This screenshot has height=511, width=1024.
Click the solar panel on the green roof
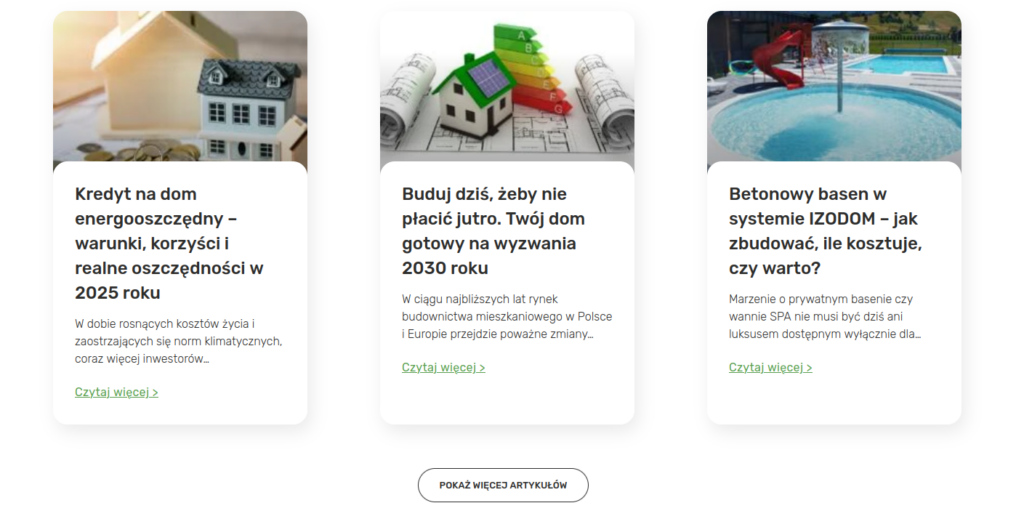point(488,78)
